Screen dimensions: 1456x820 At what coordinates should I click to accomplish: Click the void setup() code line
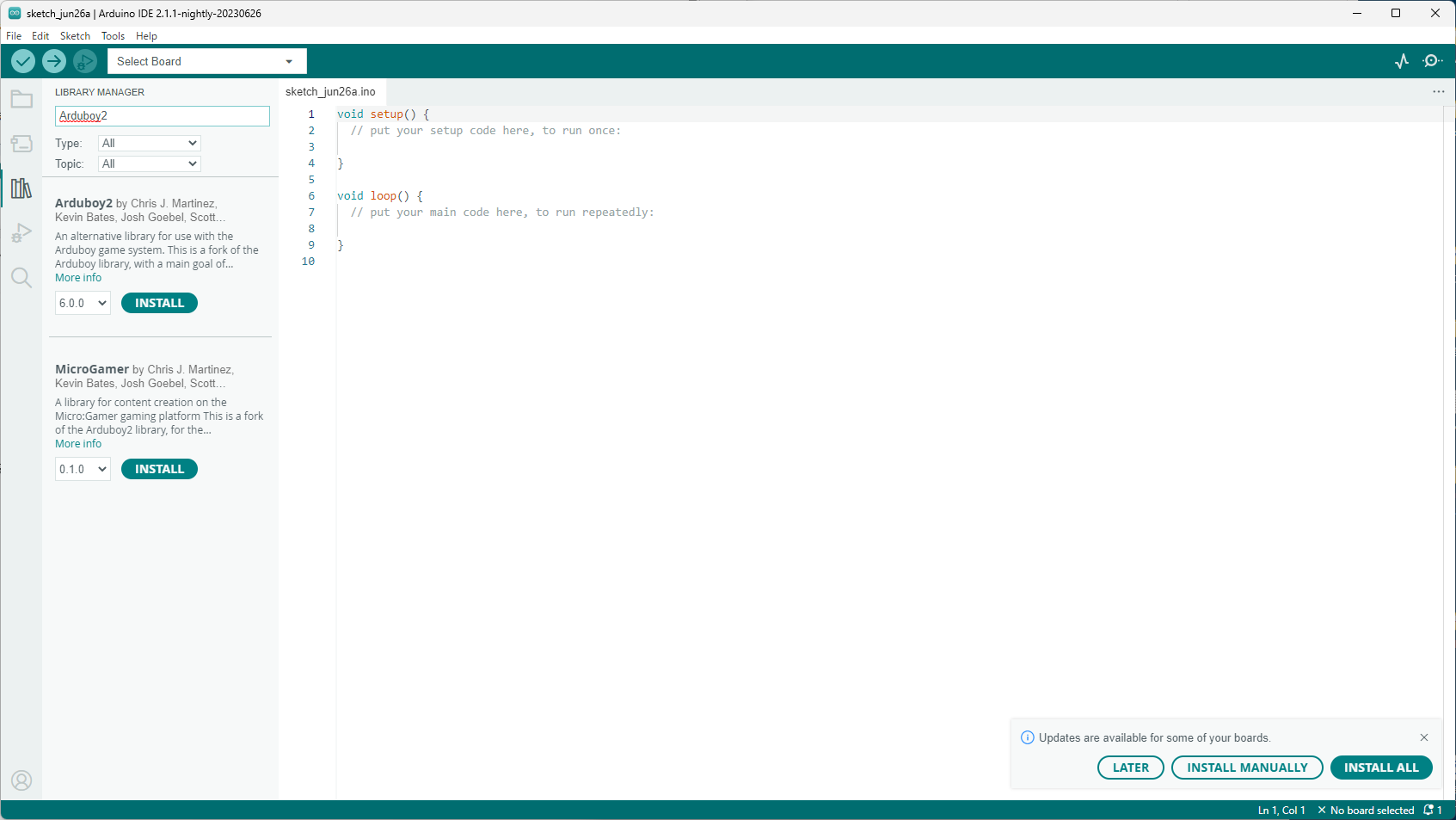[x=383, y=114]
